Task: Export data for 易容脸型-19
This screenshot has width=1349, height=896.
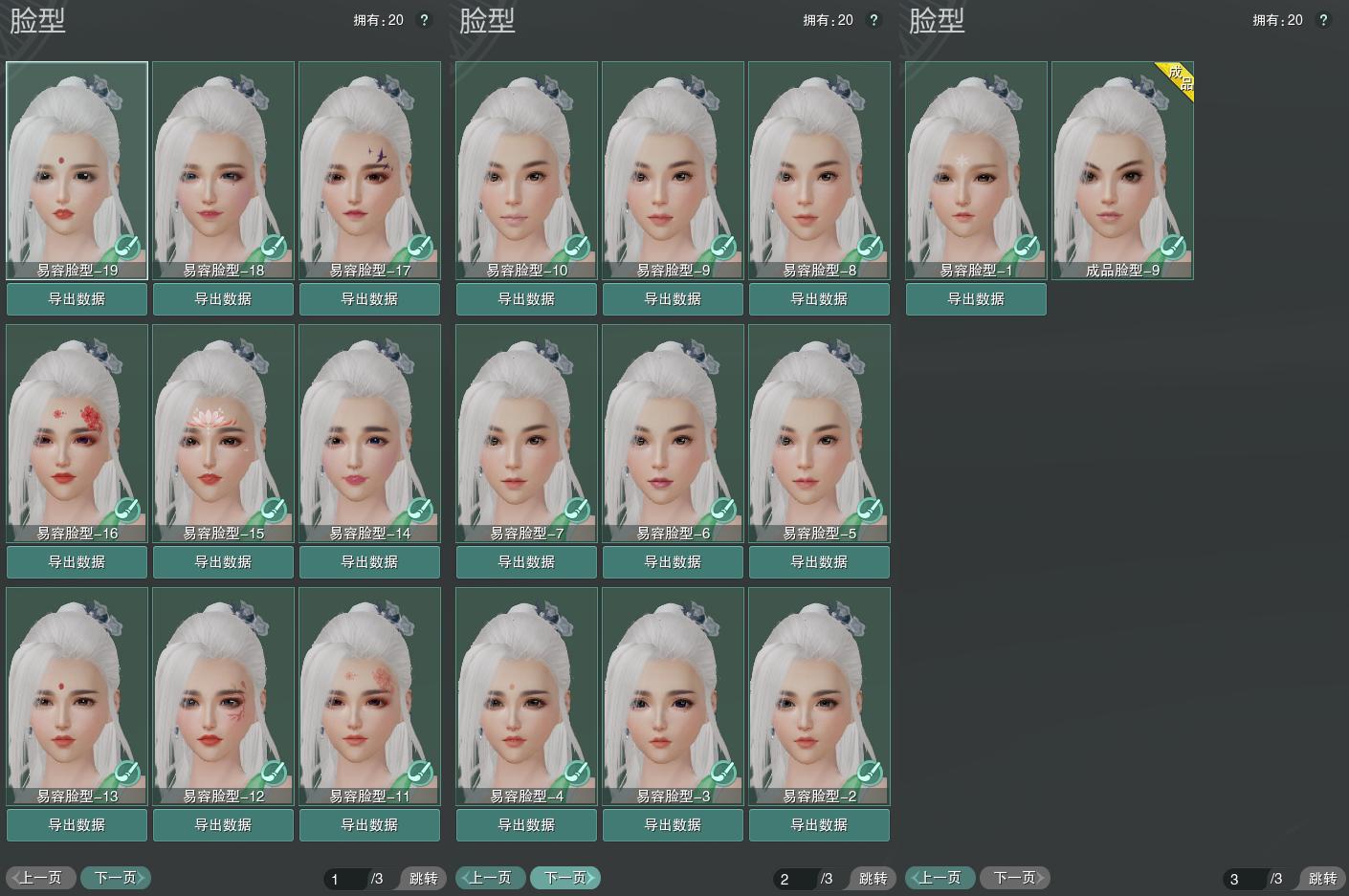Action: click(77, 299)
